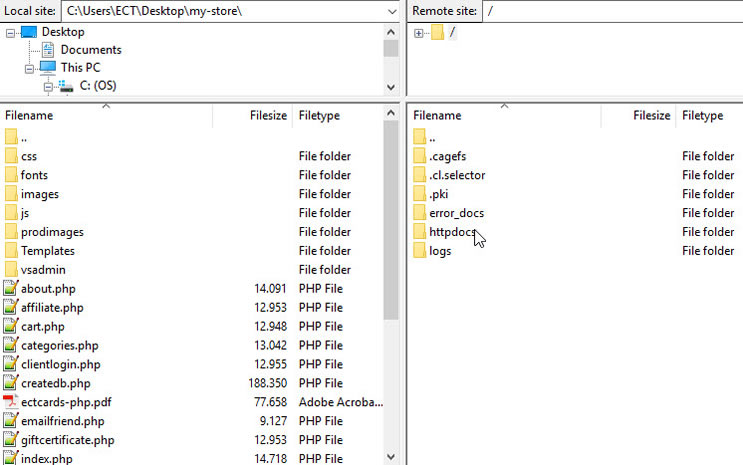Select the remote root folder in tree
Screen dimensions: 743x465
[452, 32]
